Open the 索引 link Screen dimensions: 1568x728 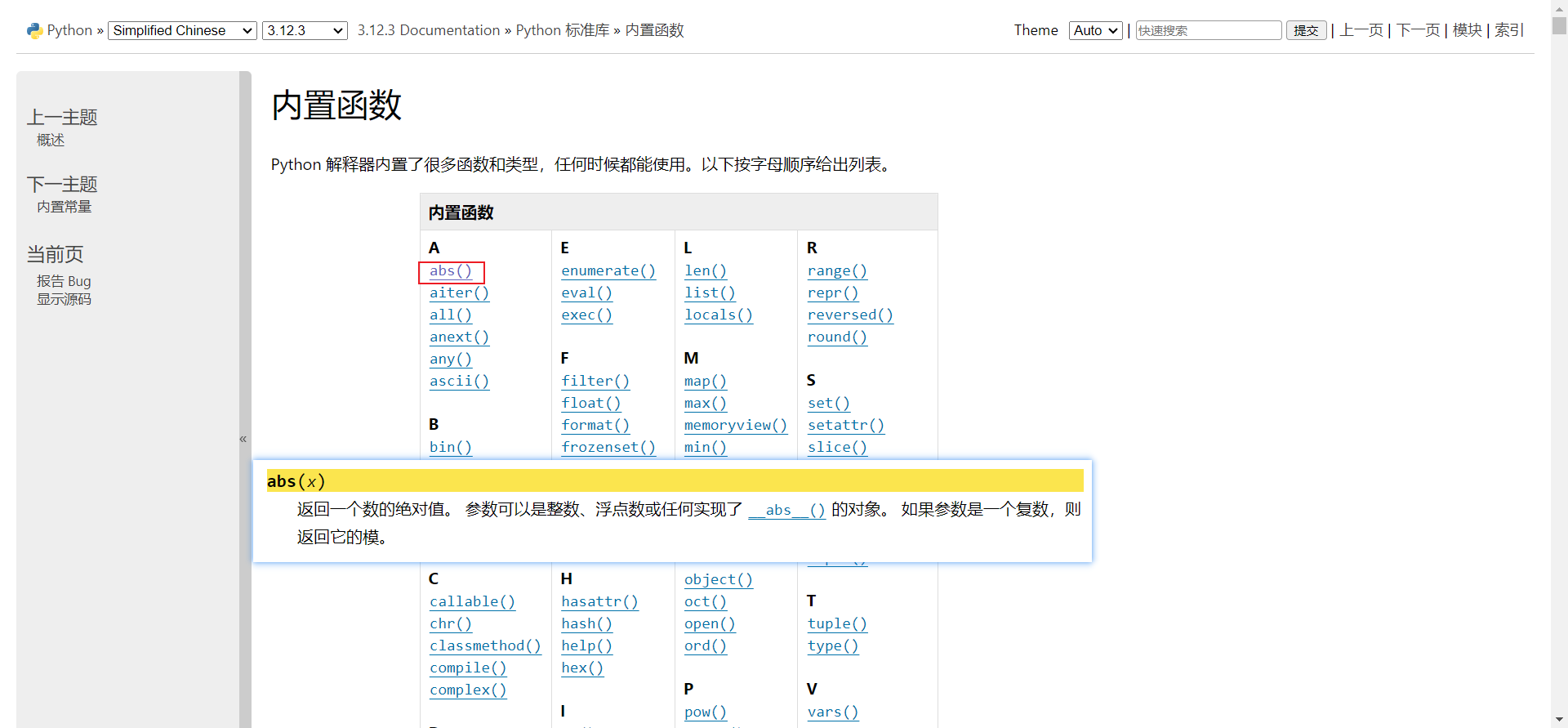tap(1509, 30)
